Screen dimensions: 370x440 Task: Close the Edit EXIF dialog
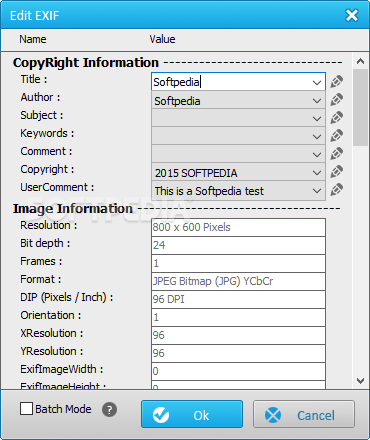[352, 15]
